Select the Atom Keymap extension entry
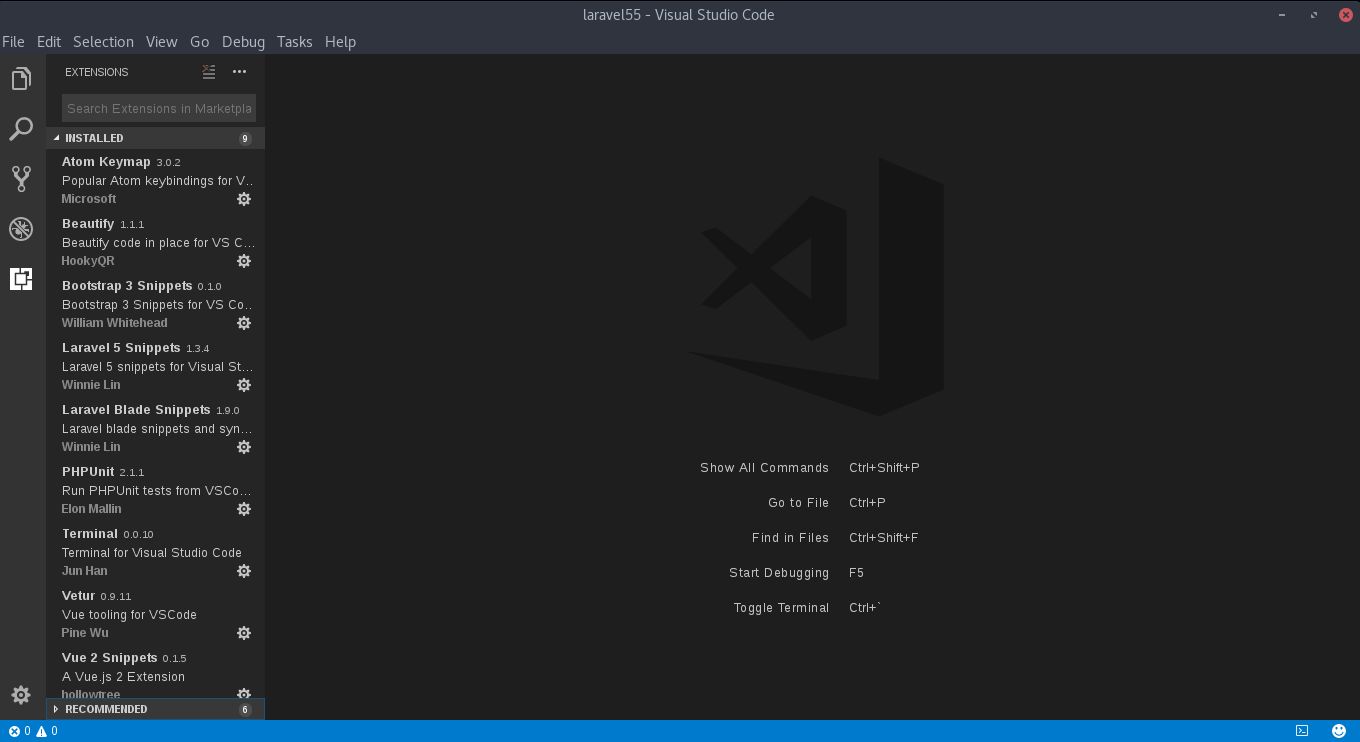The image size is (1360, 742). coord(155,180)
